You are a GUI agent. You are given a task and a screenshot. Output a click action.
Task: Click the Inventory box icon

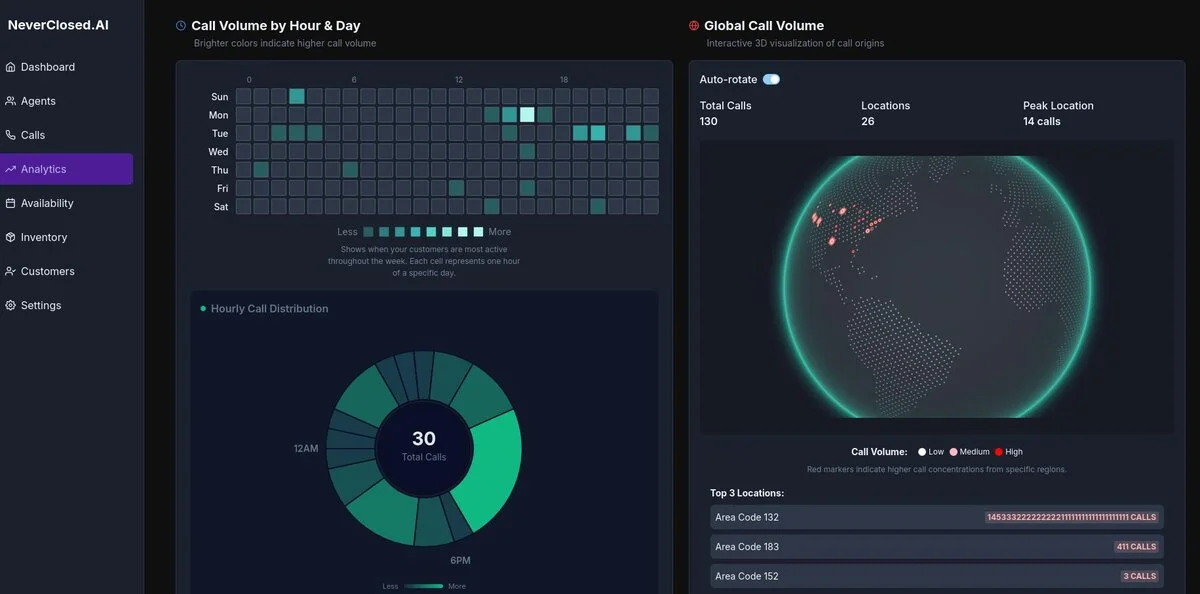pyautogui.click(x=12, y=237)
